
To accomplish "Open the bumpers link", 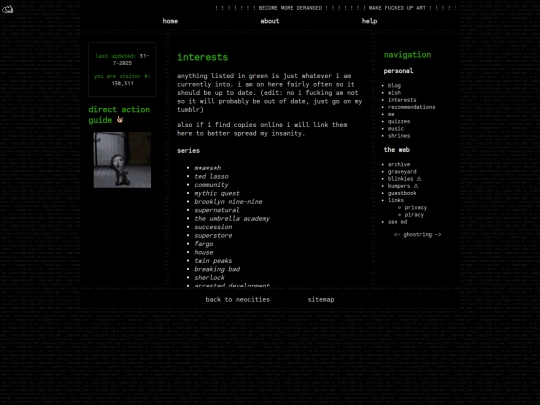I will coord(399,186).
